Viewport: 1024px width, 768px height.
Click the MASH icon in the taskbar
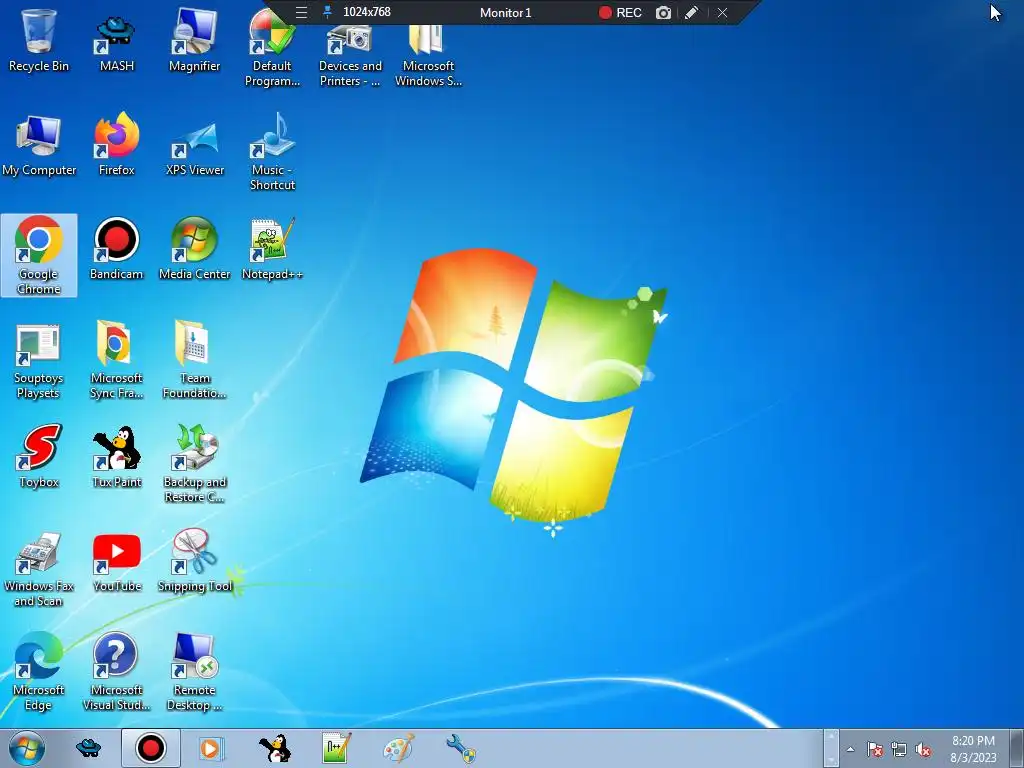click(x=88, y=748)
